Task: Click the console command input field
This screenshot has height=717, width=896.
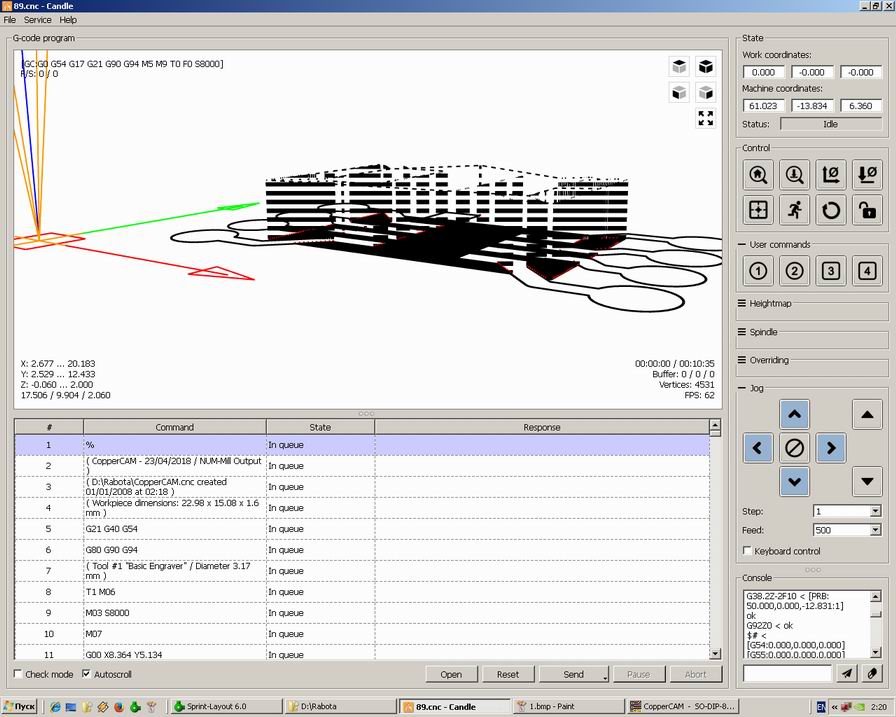Action: [787, 674]
